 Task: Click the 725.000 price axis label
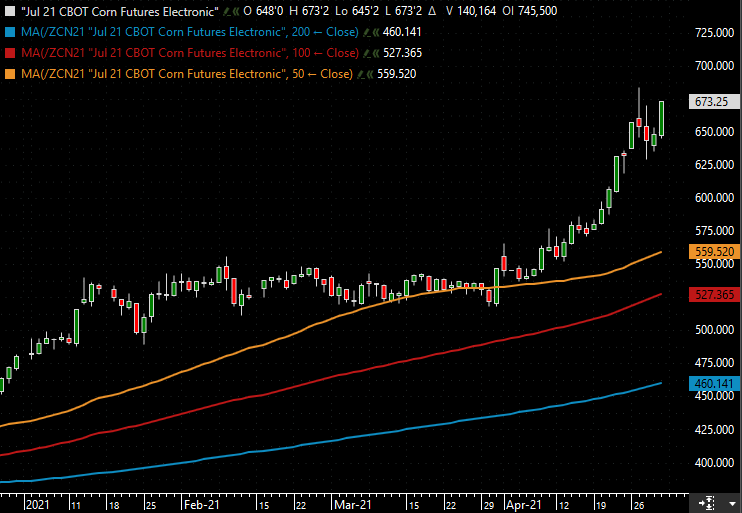715,33
